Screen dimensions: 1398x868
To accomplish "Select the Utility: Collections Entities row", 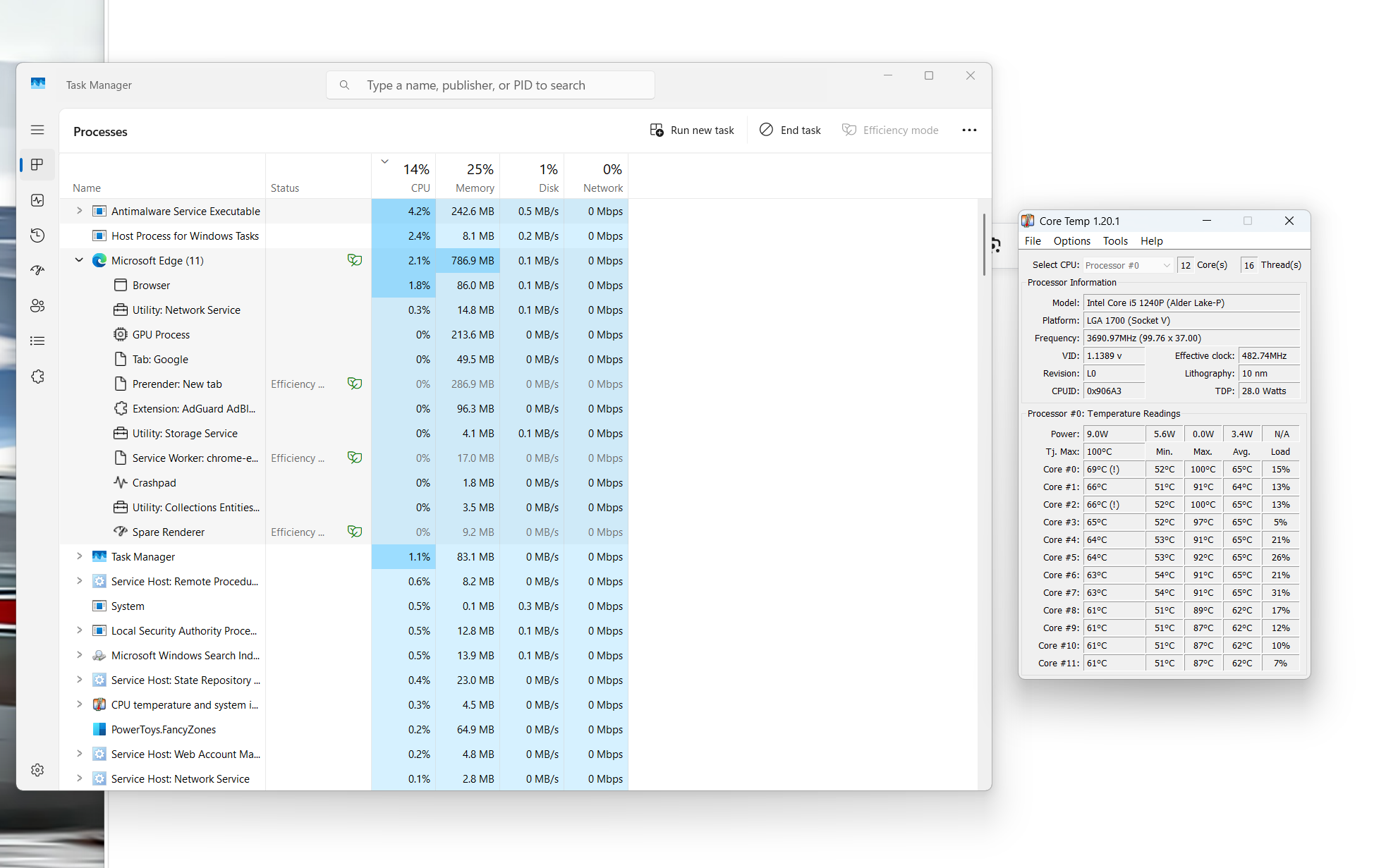I will coord(344,507).
